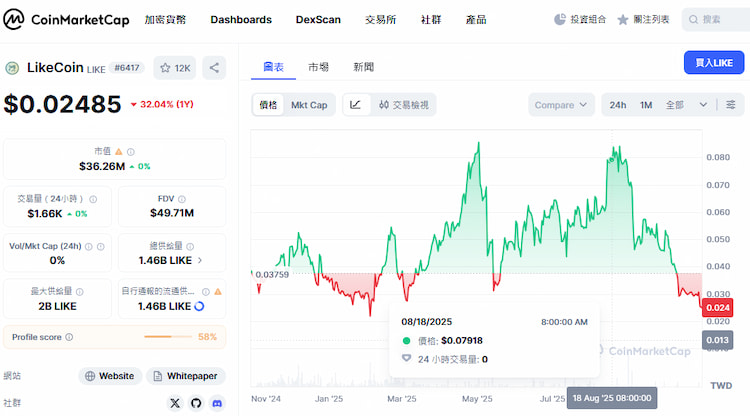Open the Whitepaper link
The image size is (750, 416).
point(186,376)
